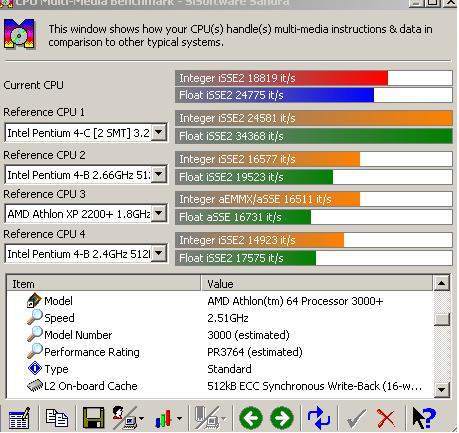Select the Performance Rating row

click(x=220, y=352)
